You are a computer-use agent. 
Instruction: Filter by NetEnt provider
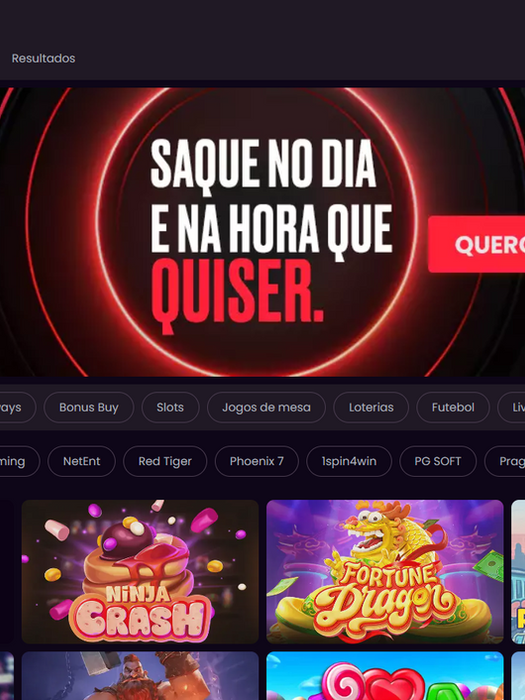click(x=82, y=461)
